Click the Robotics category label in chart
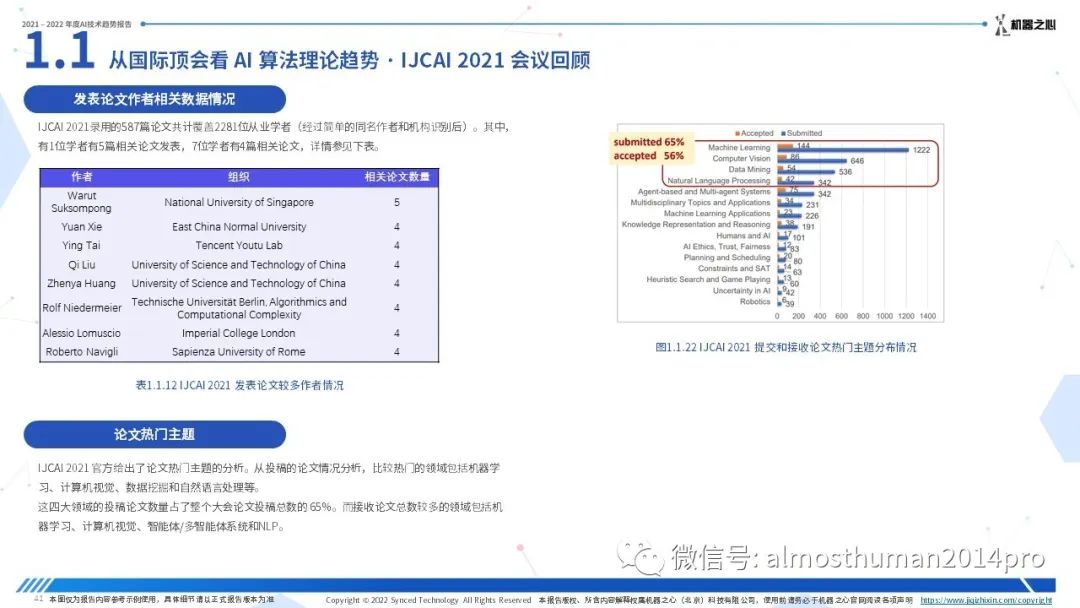 755,302
